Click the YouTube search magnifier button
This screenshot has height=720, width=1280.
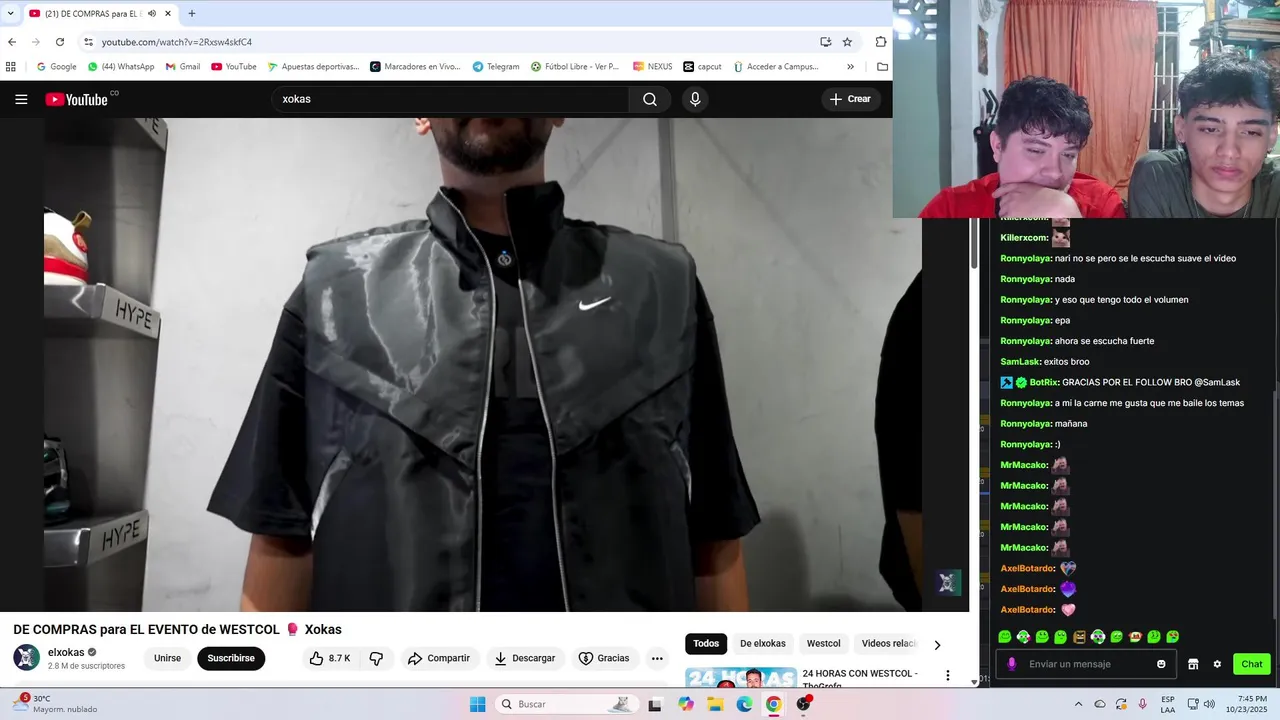pyautogui.click(x=650, y=99)
